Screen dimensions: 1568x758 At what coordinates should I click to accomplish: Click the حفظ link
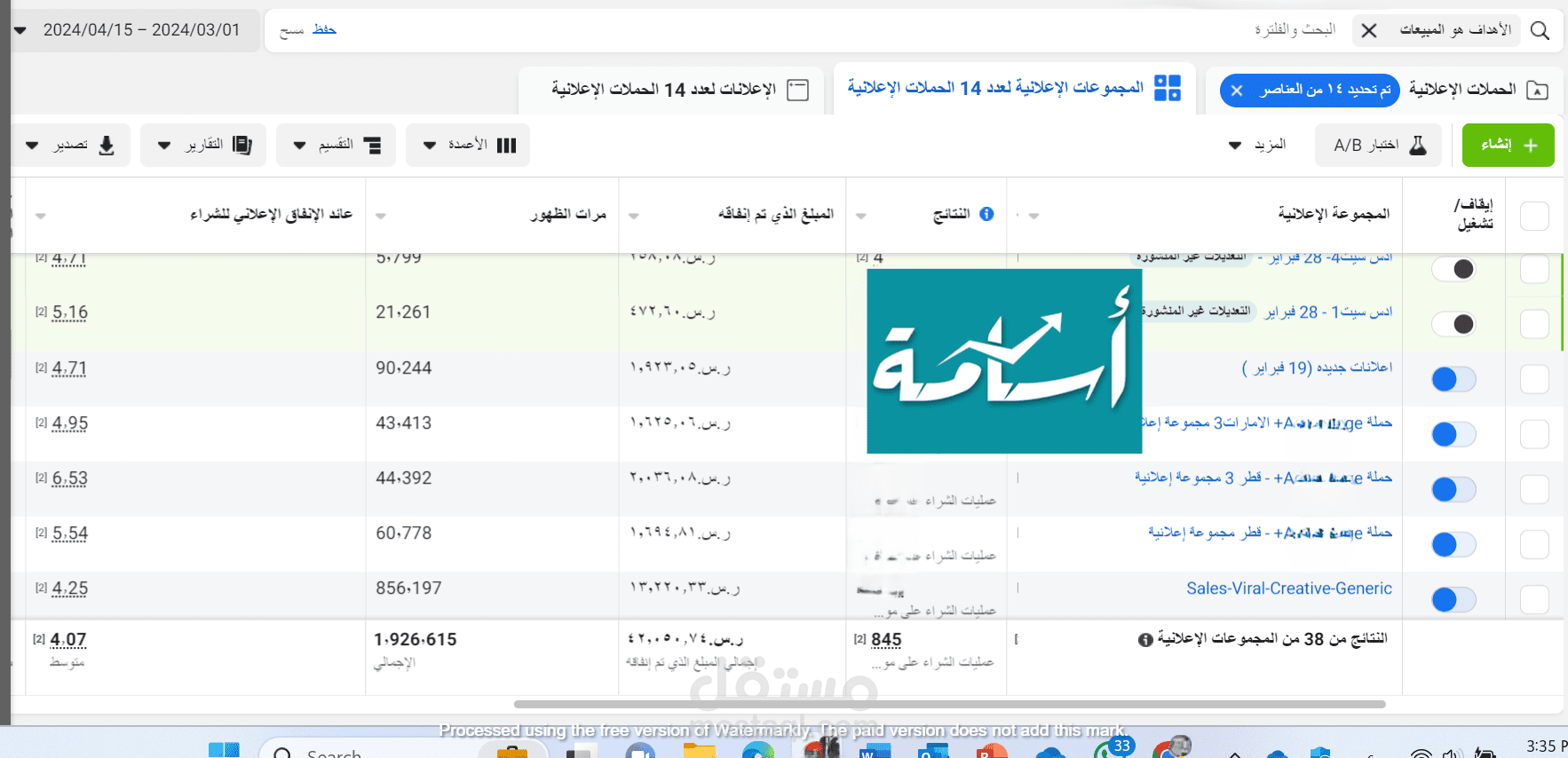324,30
